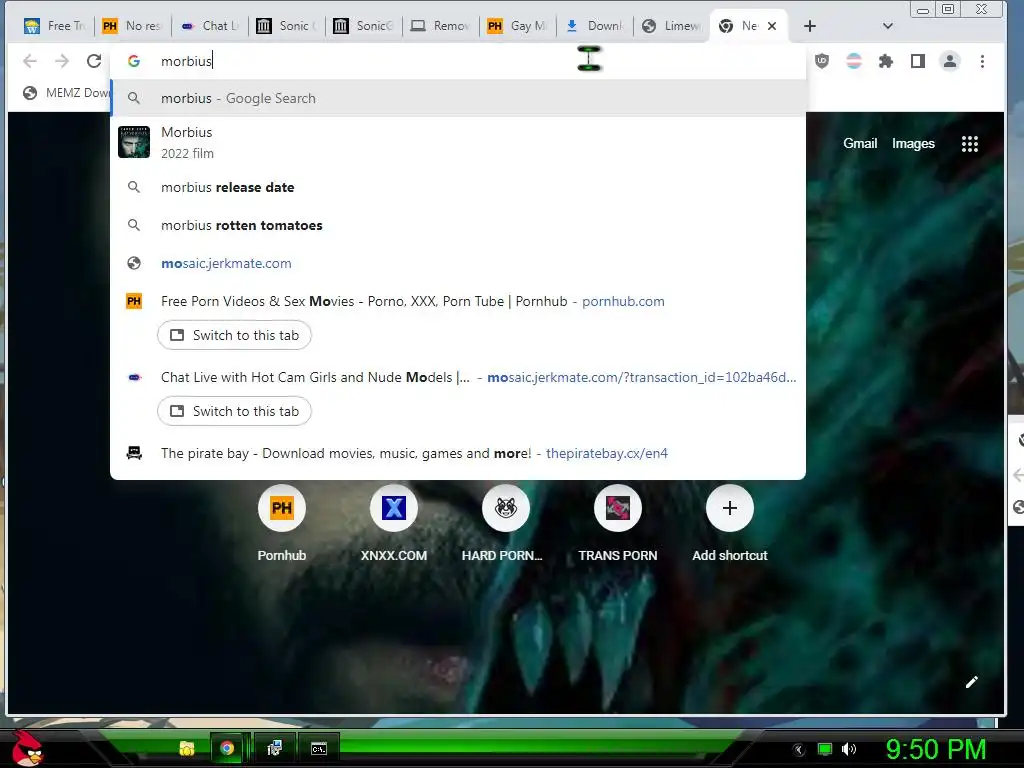The width and height of the screenshot is (1024, 768).
Task: Click the forward navigation arrow
Action: point(61,61)
